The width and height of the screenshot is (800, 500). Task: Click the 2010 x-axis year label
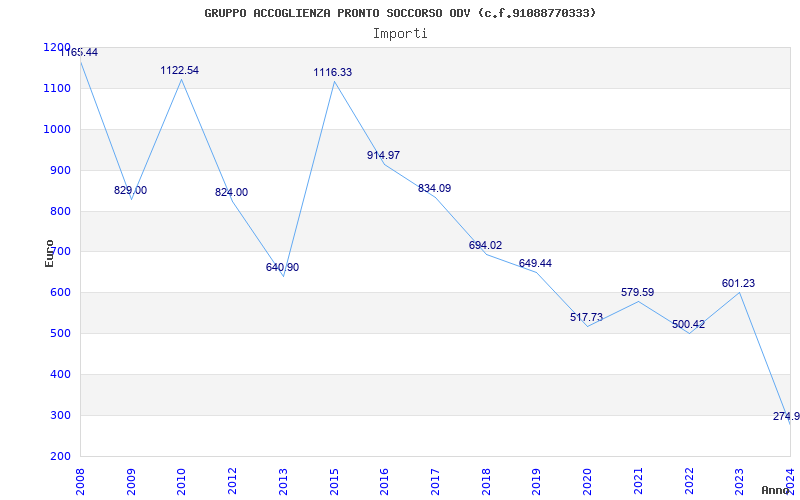[182, 481]
